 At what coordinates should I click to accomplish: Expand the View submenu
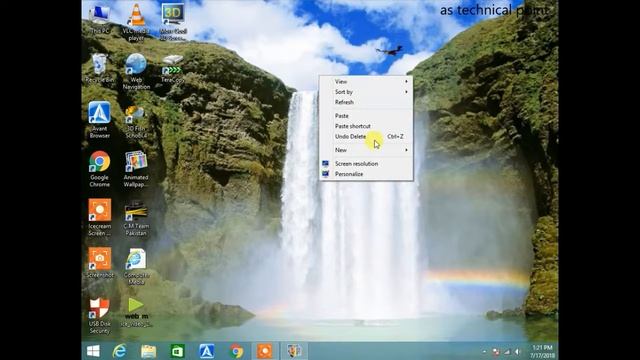click(366, 82)
